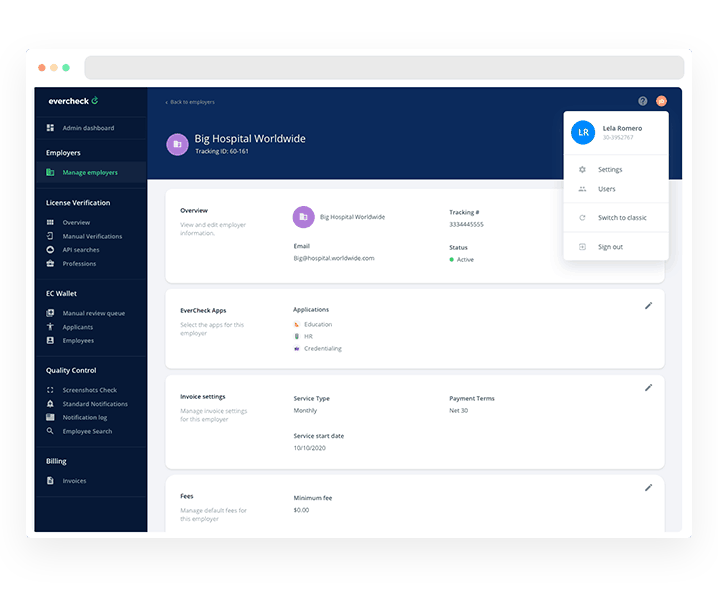The width and height of the screenshot is (718, 603).
Task: Open Employee Search in Quality Control
Action: [87, 431]
